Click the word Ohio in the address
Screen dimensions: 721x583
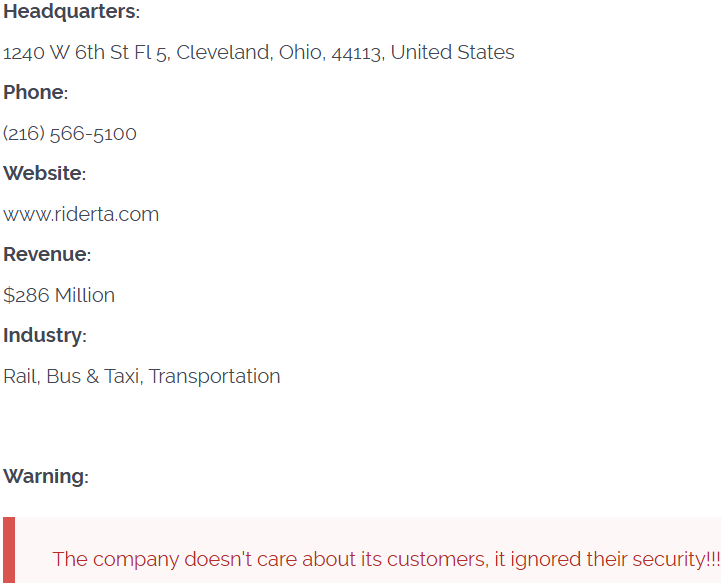click(x=300, y=53)
